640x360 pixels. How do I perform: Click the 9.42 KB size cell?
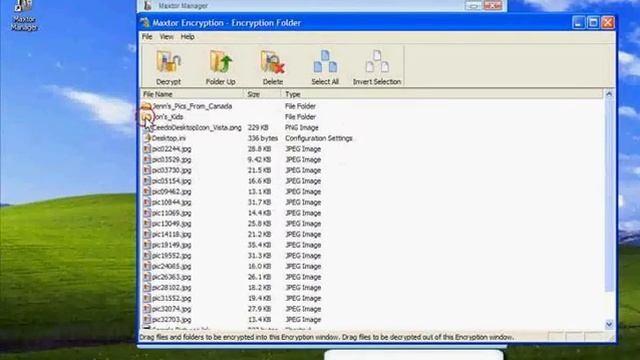click(259, 160)
